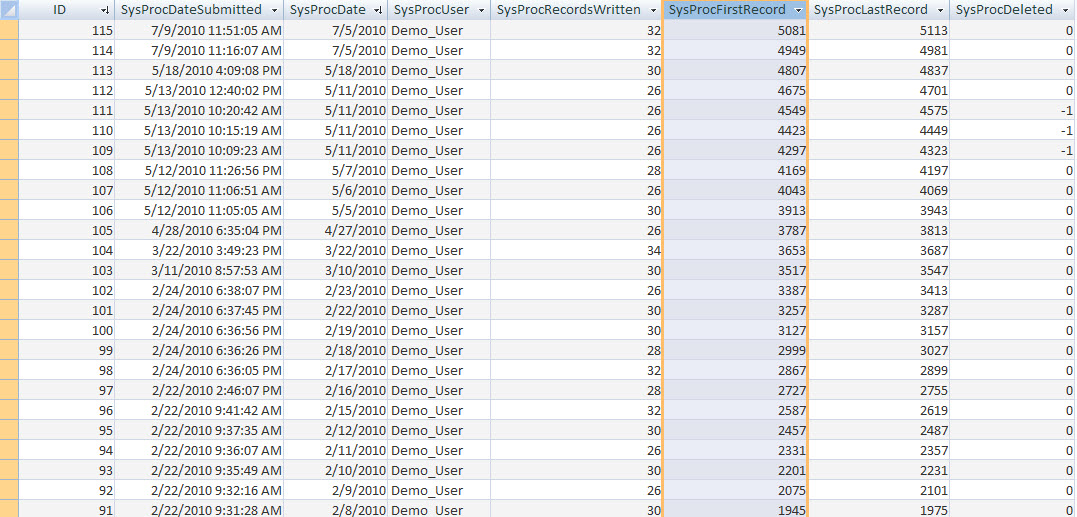1077x517 pixels.
Task: Click last record value 4837
Action: (x=878, y=70)
